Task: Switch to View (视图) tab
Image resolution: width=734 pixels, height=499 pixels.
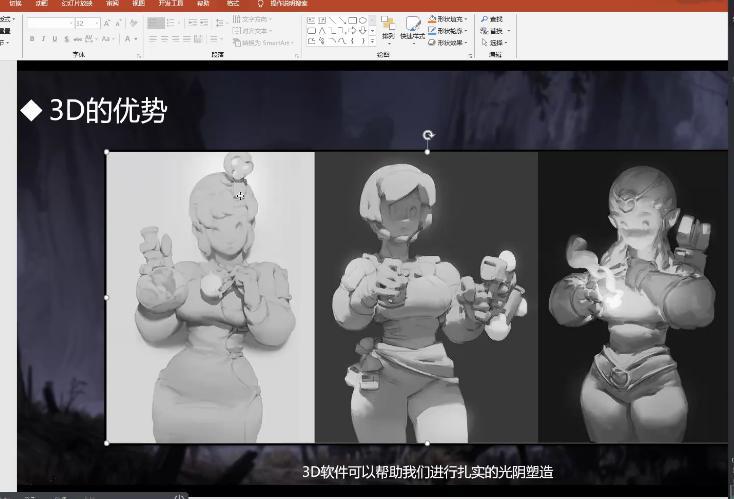Action: click(138, 3)
